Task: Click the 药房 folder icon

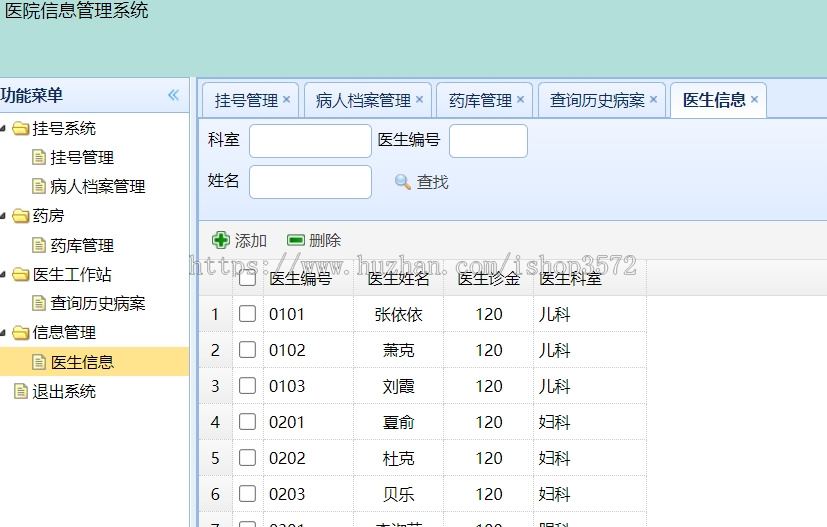Action: [x=21, y=216]
